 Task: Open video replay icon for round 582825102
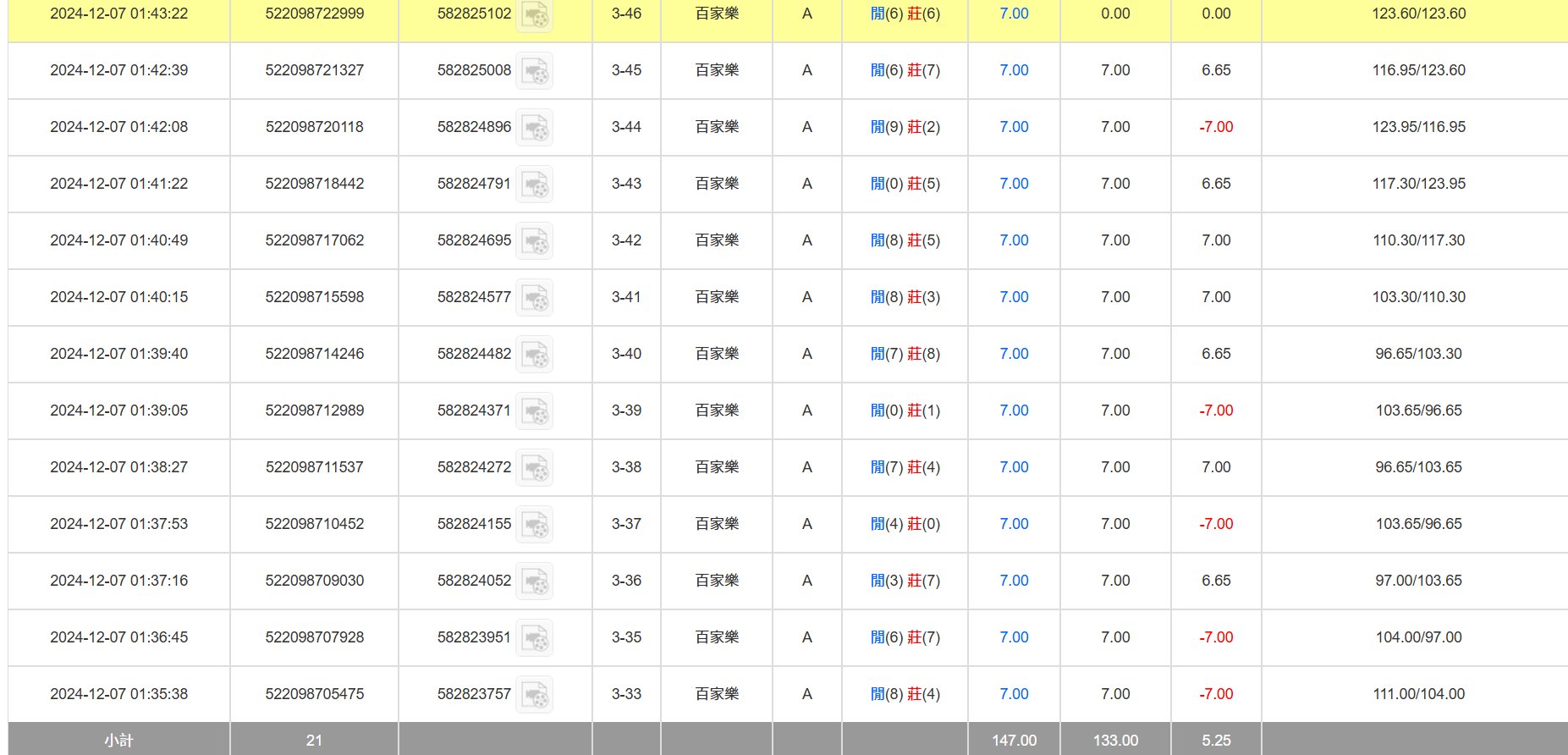534,14
